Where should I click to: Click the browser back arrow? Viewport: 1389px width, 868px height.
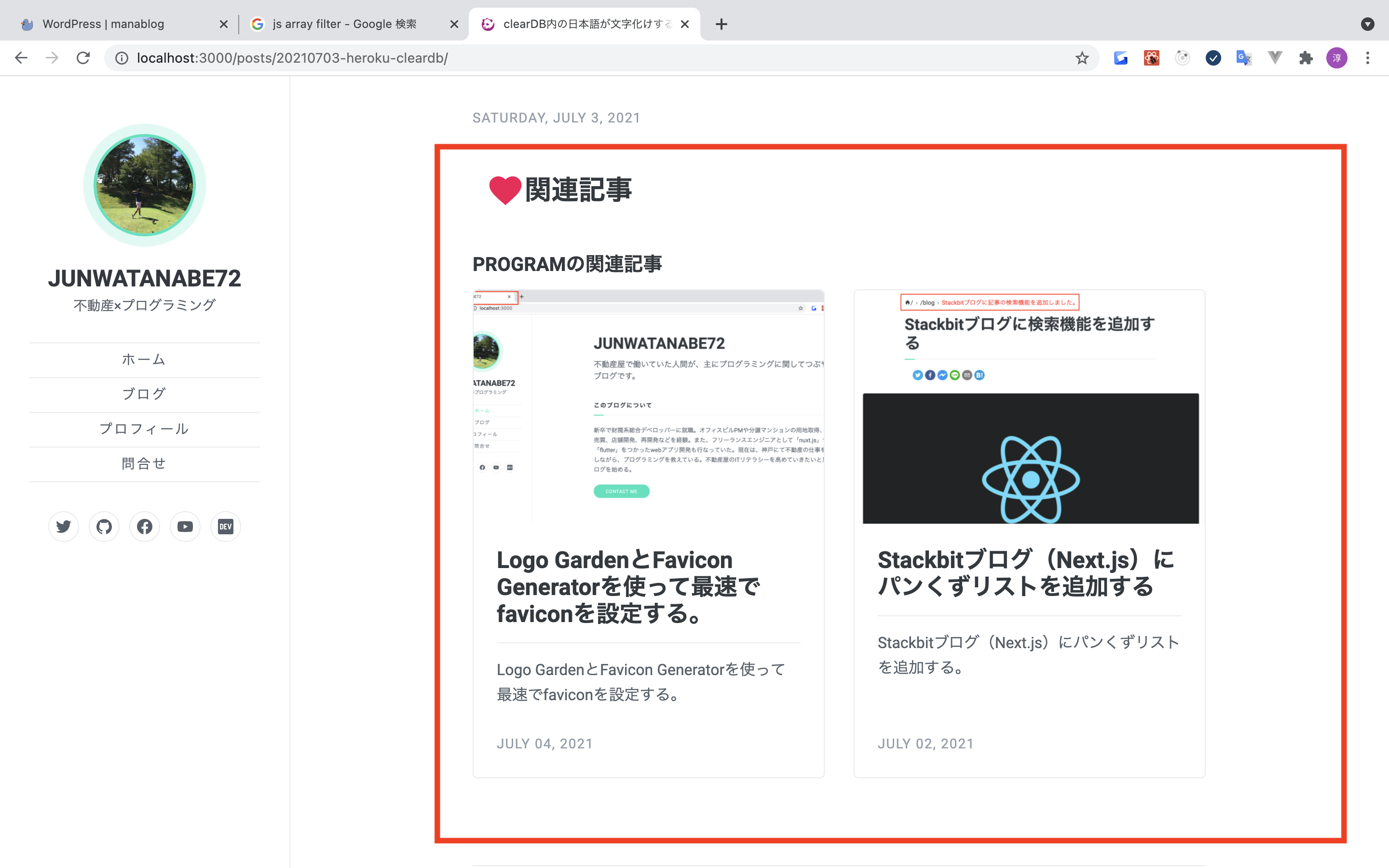[21, 58]
